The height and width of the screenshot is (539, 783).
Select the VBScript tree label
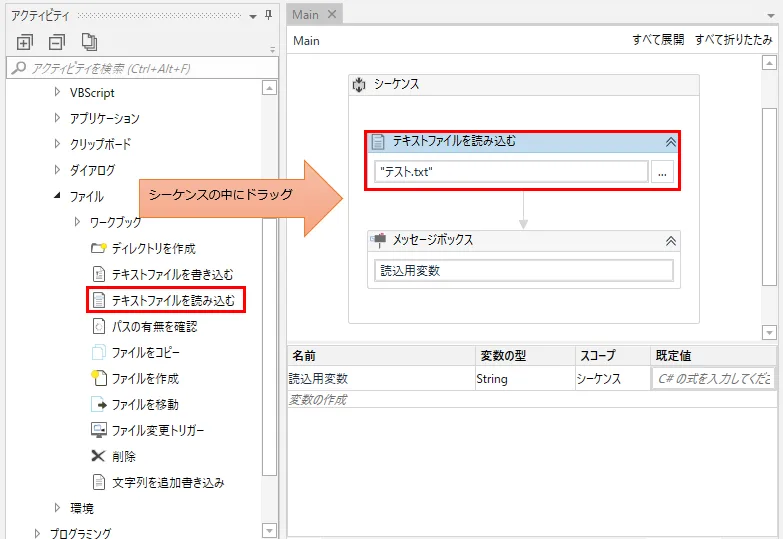coord(92,92)
